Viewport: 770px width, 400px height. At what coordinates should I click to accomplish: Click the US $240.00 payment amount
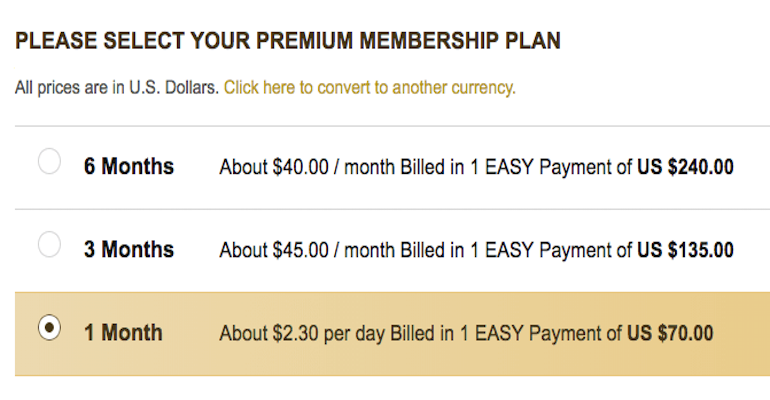click(685, 167)
